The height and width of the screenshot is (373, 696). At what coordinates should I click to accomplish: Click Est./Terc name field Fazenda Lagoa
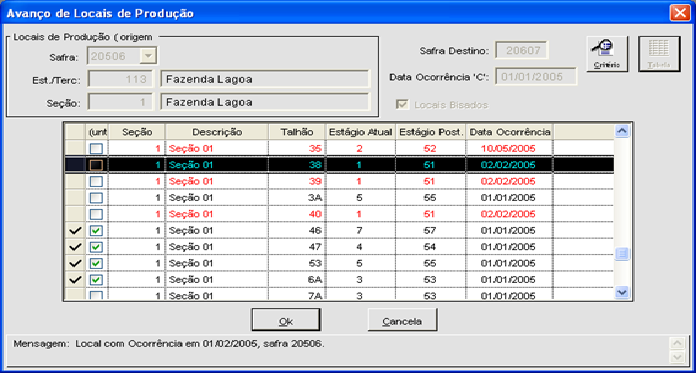pos(264,79)
